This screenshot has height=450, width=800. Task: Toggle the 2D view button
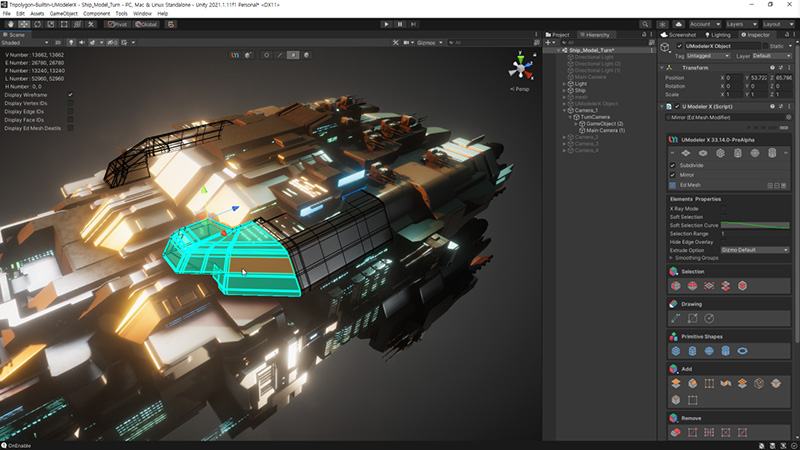coord(58,43)
